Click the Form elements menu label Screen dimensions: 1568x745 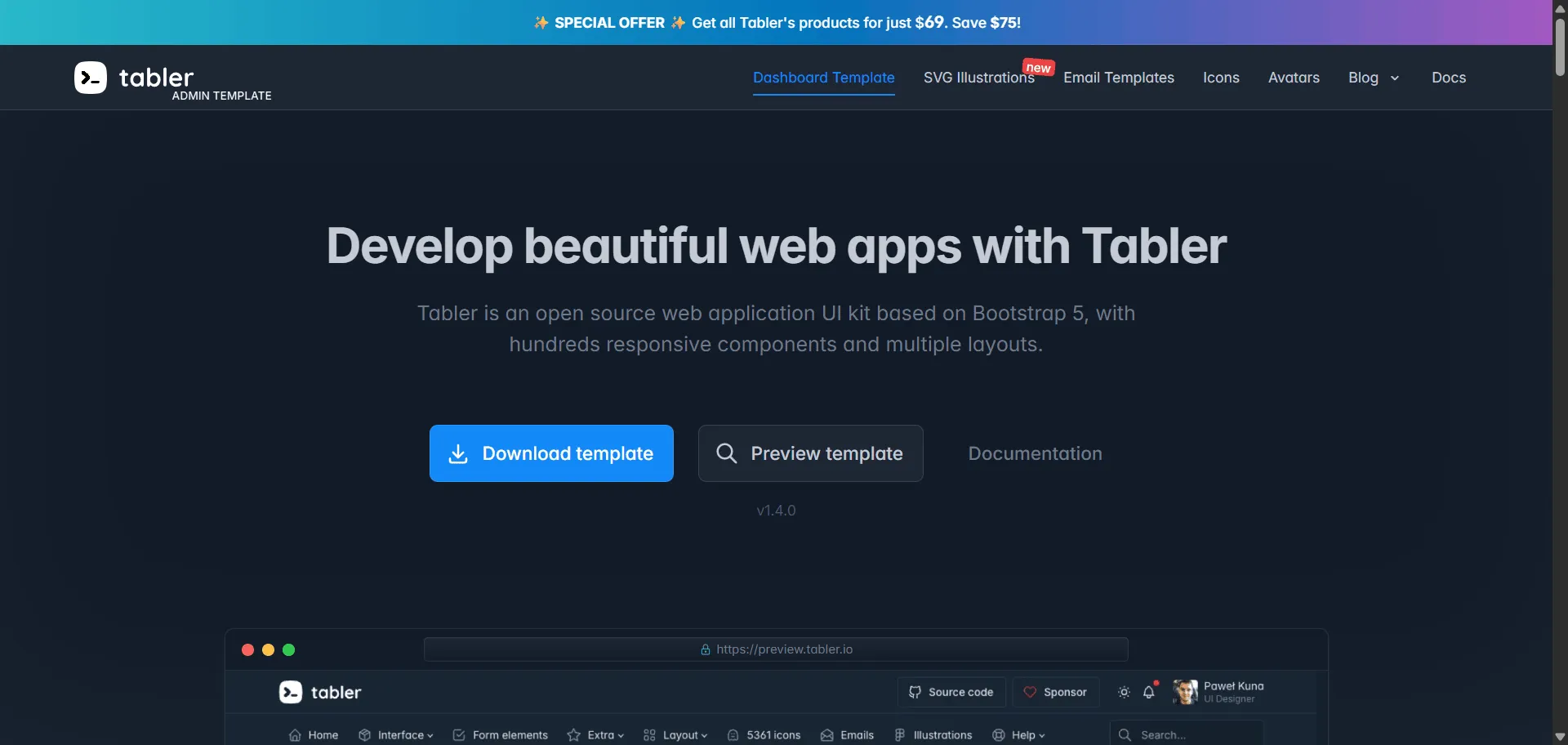point(510,735)
